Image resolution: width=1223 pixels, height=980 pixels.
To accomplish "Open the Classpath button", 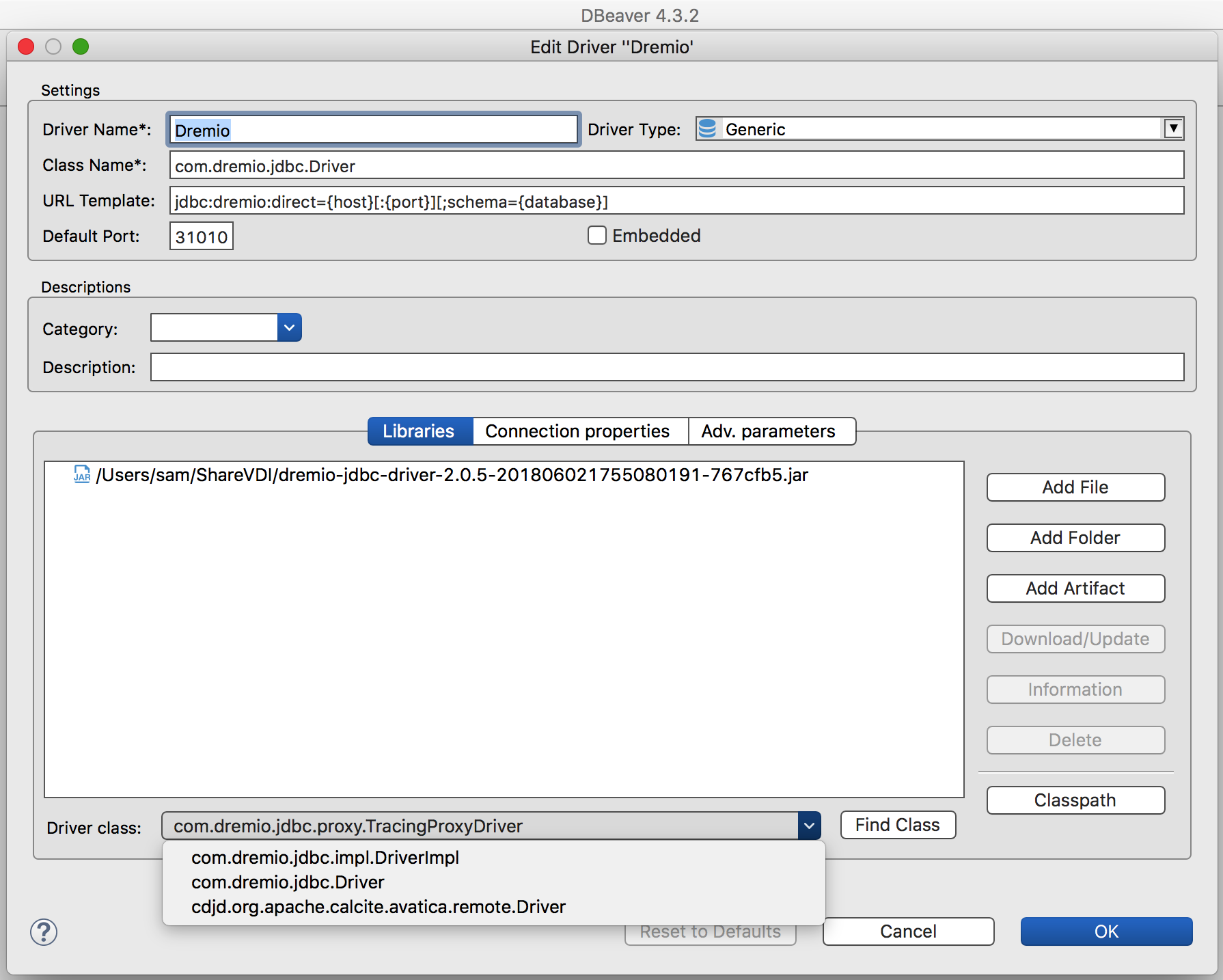I will tap(1075, 800).
